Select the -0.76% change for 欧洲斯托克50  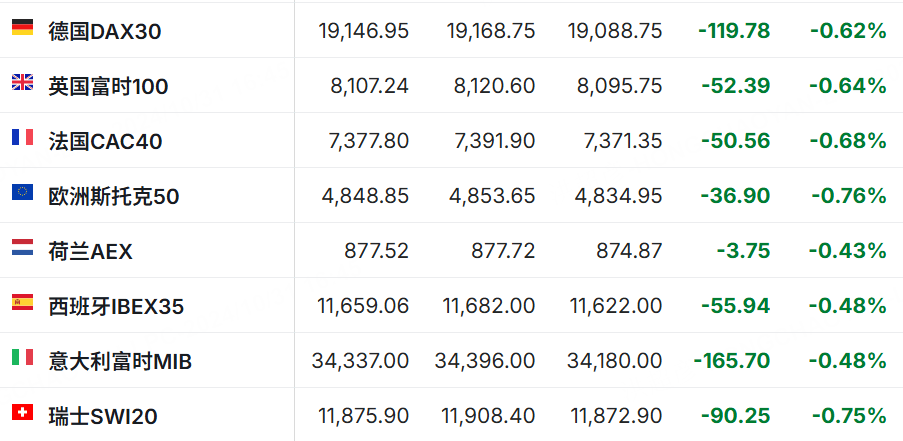[x=849, y=196]
